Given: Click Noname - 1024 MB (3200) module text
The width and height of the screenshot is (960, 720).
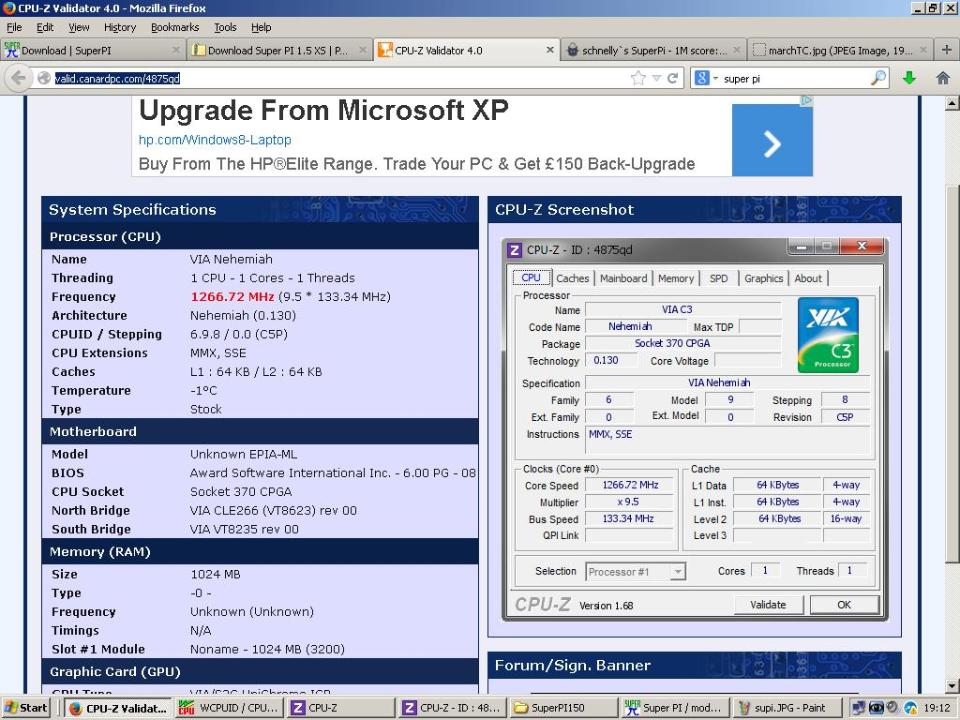Looking at the screenshot, I should [x=267, y=649].
